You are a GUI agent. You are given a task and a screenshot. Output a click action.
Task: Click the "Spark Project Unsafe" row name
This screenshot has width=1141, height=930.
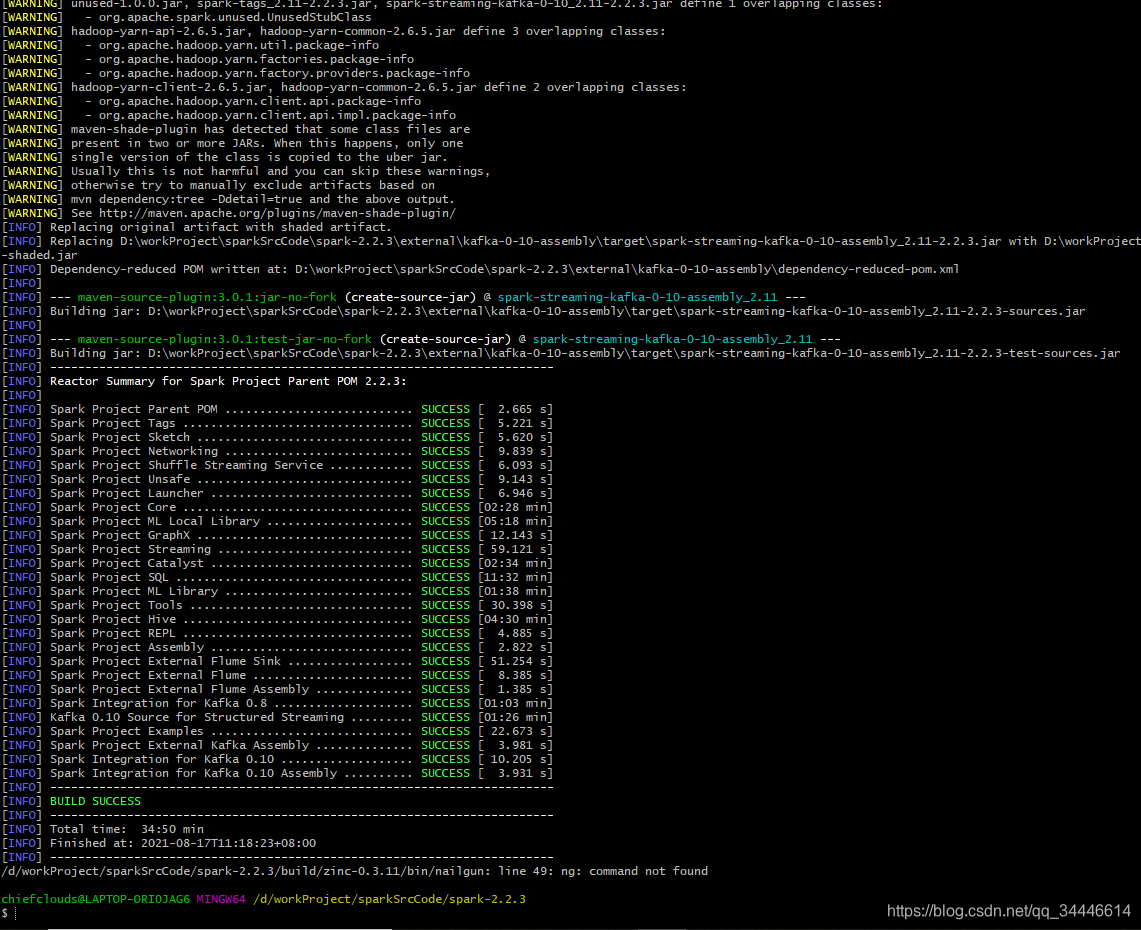[x=119, y=479]
